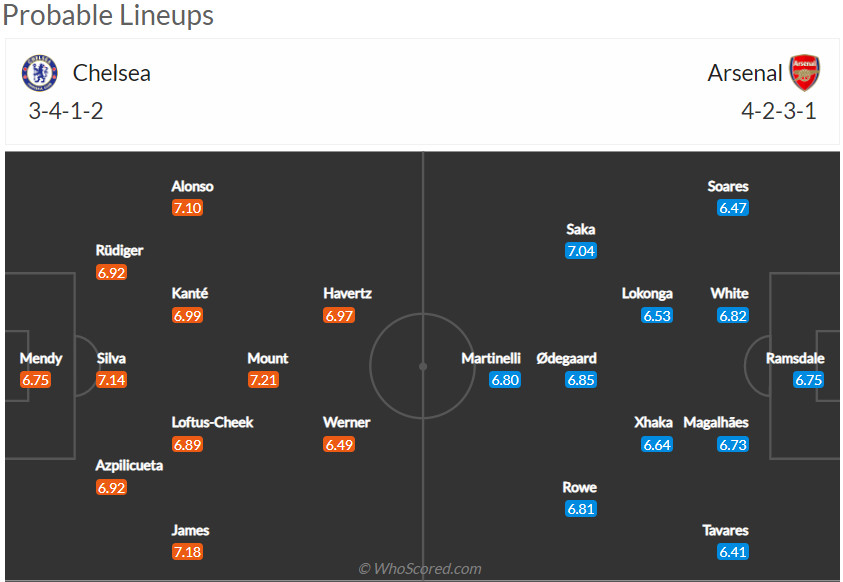
Task: Open James player profile
Action: pos(190,530)
